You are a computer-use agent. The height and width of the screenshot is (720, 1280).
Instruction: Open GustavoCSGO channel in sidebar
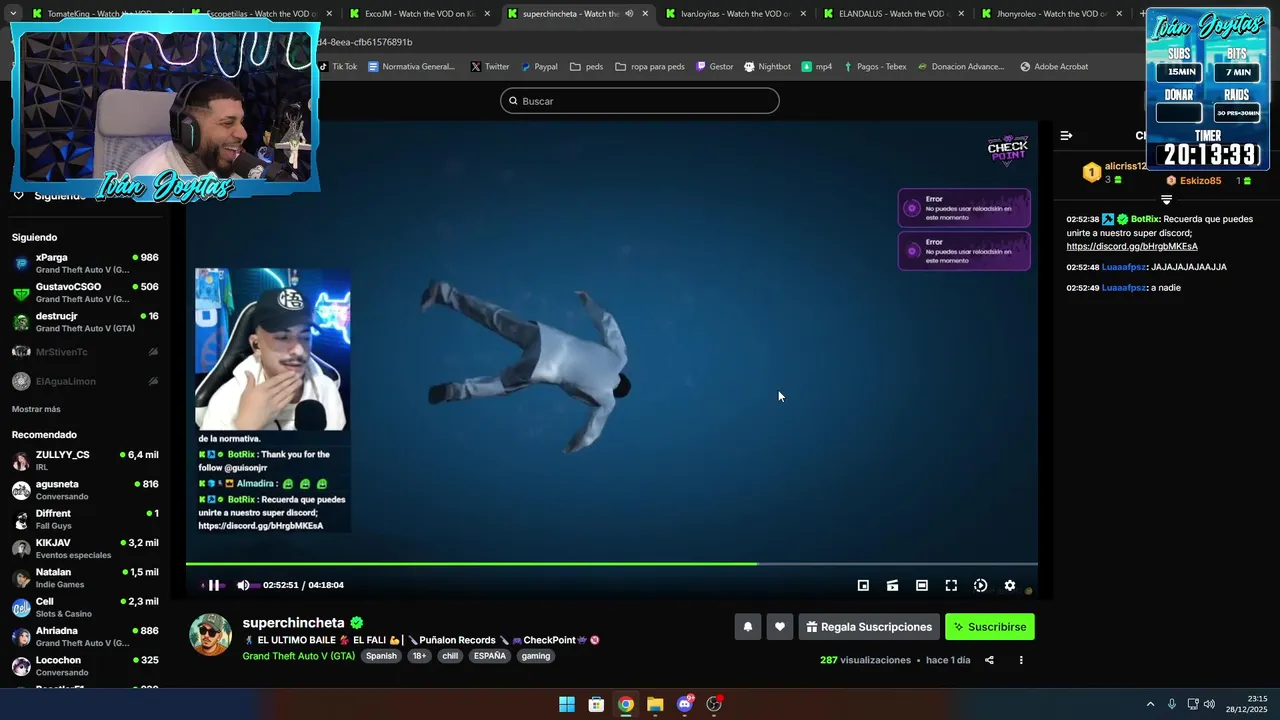click(85, 293)
